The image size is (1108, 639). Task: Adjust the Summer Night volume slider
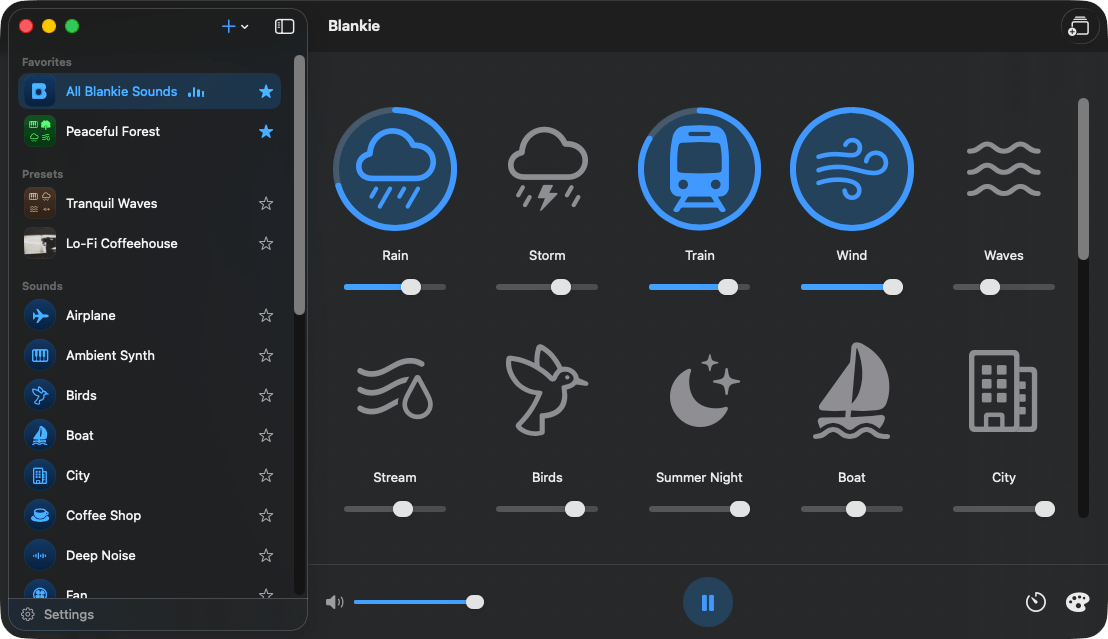700,509
